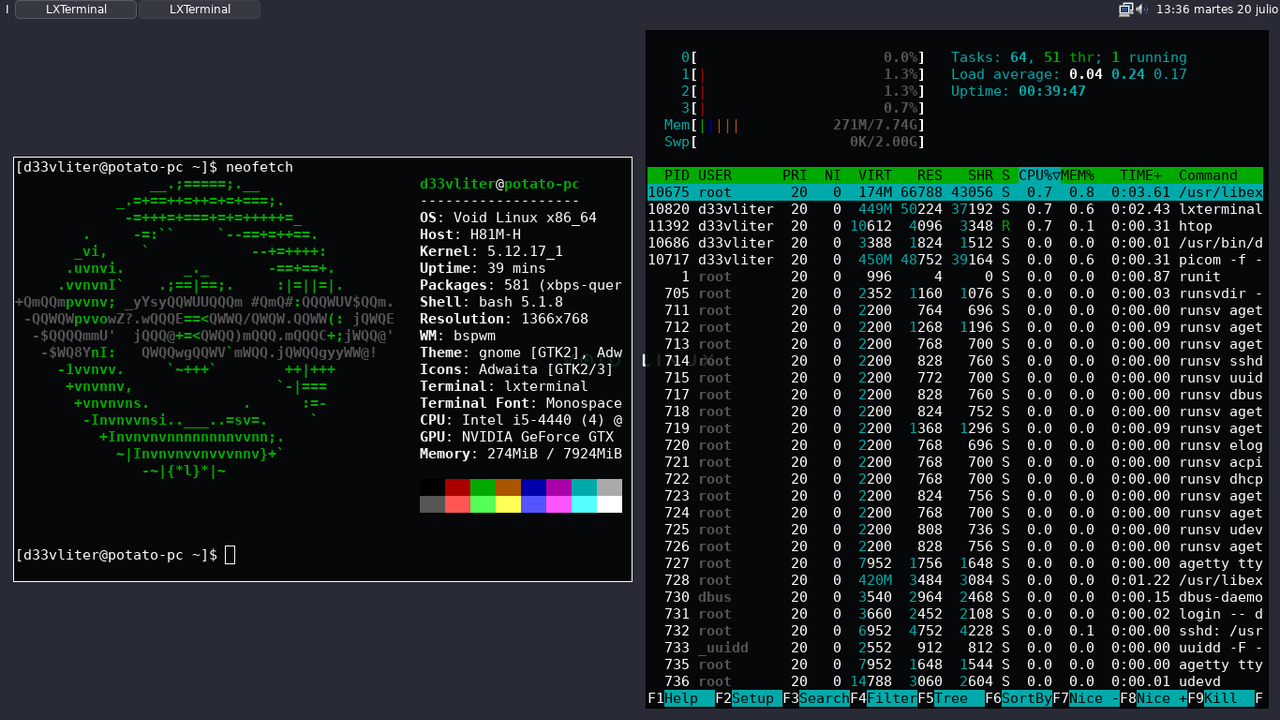This screenshot has height=720, width=1280.
Task: Select the dark red color block in neofetch
Action: (457, 487)
